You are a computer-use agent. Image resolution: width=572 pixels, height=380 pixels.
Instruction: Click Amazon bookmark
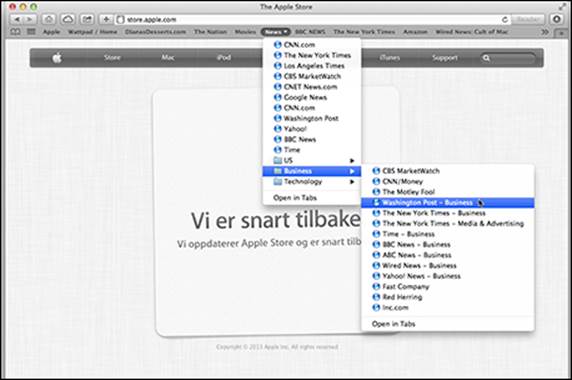coord(416,32)
